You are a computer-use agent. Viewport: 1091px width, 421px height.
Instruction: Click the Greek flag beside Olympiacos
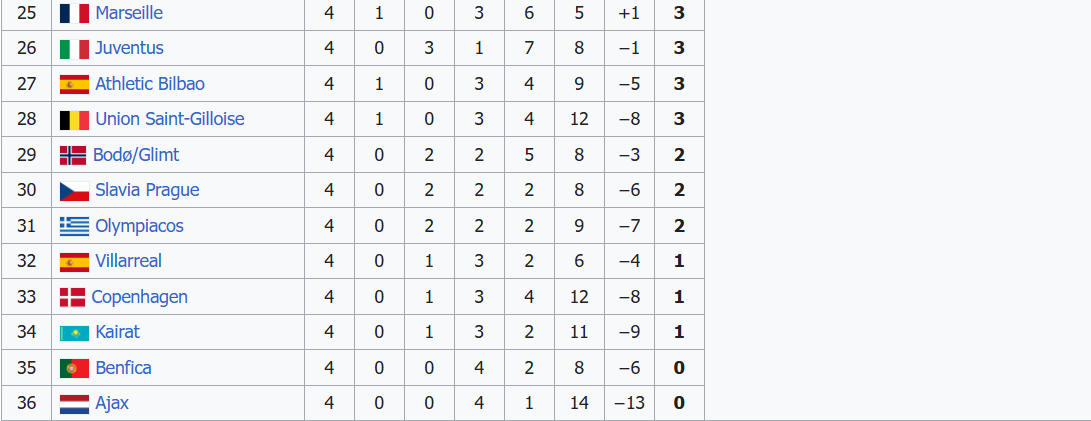74,226
